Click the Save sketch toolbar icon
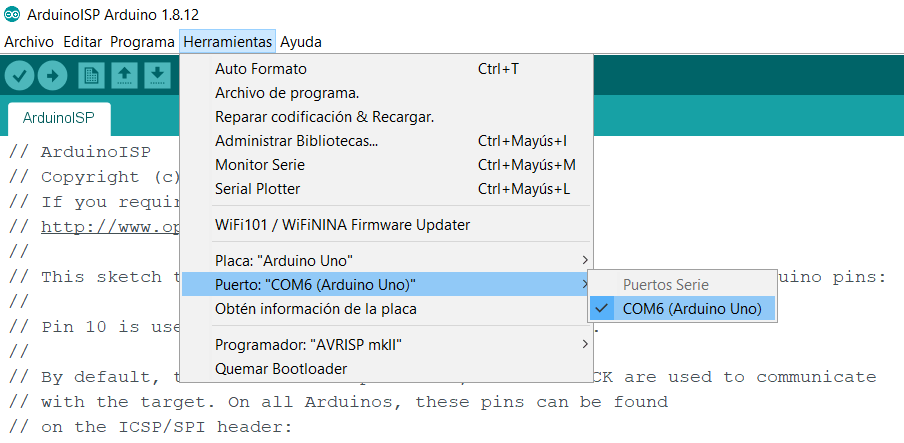This screenshot has height=443, width=904. (157, 75)
